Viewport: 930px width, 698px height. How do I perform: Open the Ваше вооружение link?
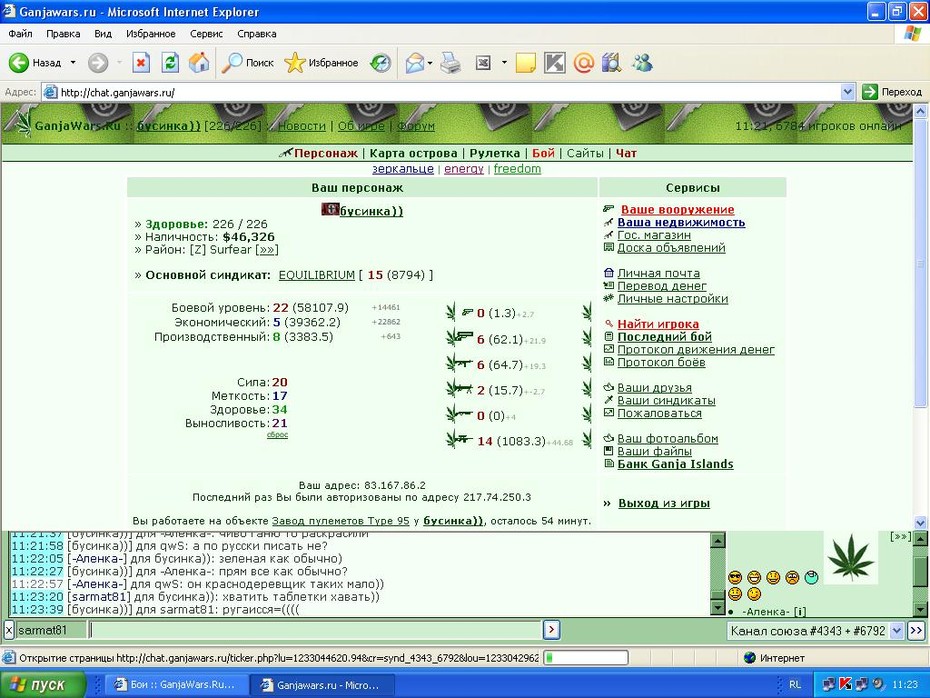677,209
